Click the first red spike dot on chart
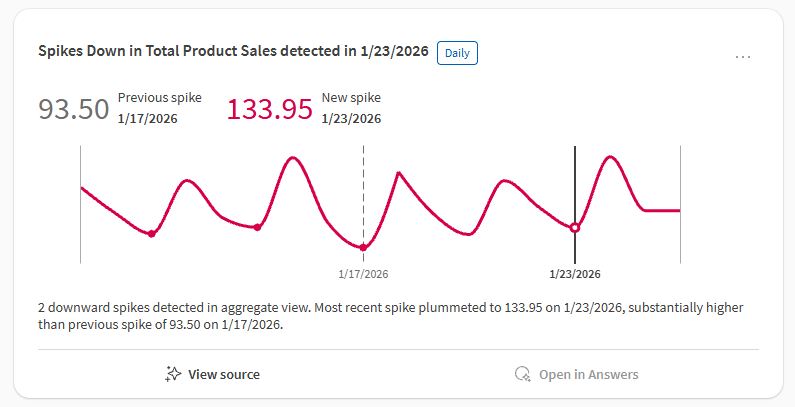This screenshot has height=407, width=795. pyautogui.click(x=151, y=234)
